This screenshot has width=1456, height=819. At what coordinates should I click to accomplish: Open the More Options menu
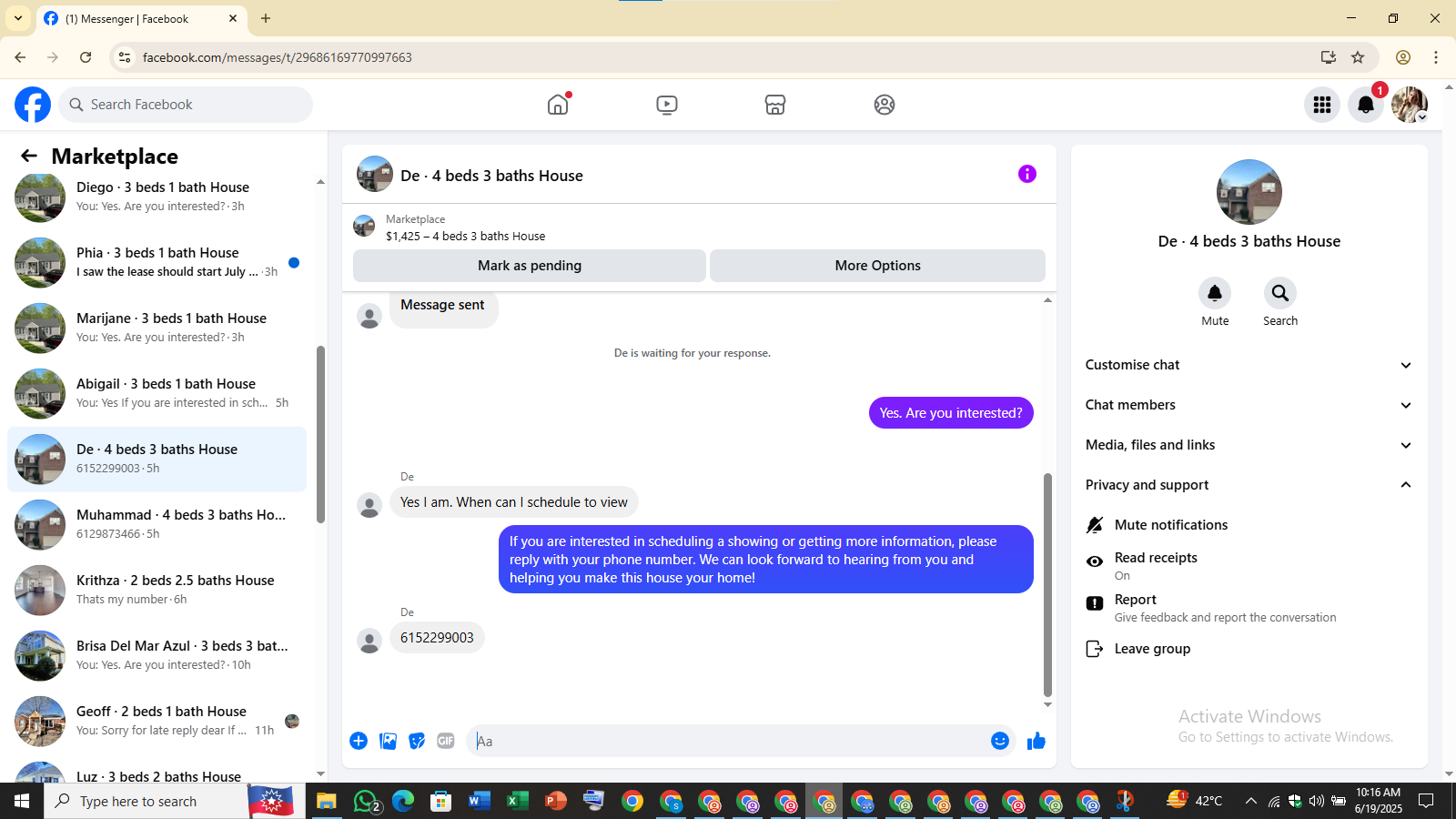point(877,266)
